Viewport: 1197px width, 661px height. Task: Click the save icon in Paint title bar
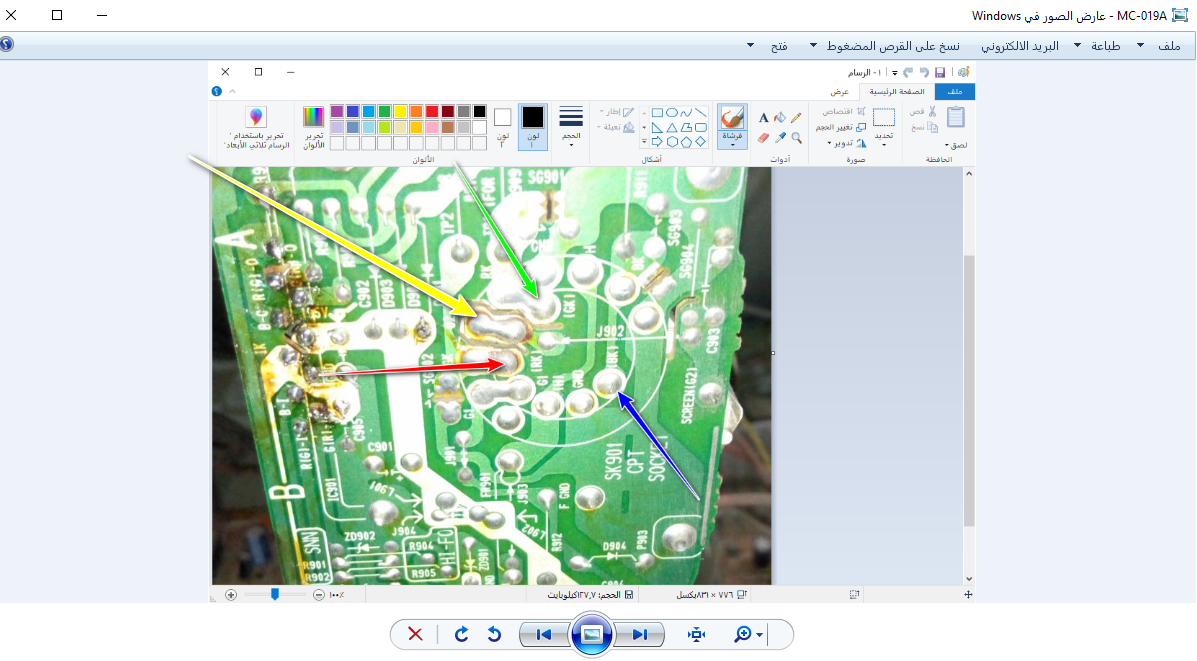(940, 72)
